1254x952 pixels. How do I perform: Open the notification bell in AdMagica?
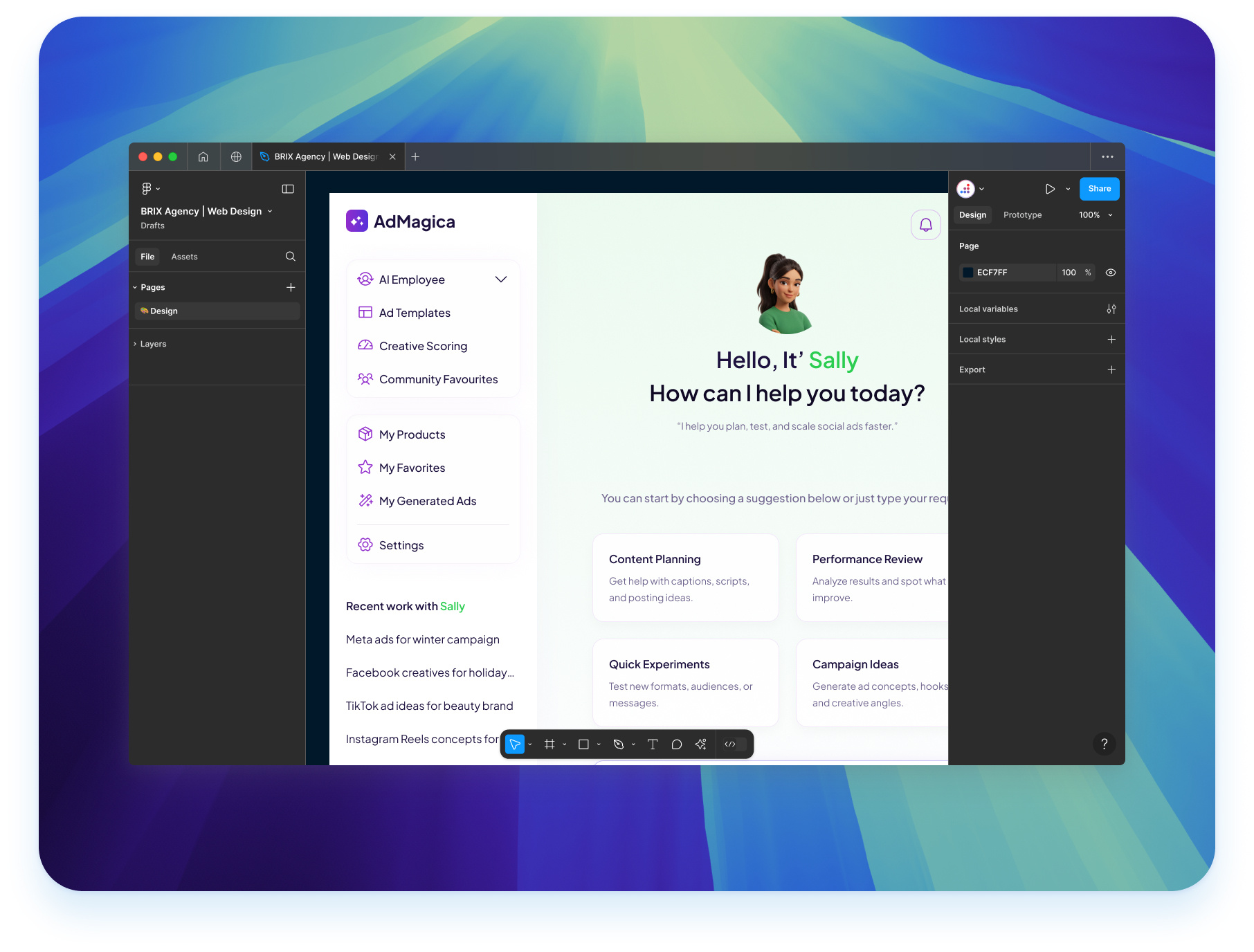[926, 225]
